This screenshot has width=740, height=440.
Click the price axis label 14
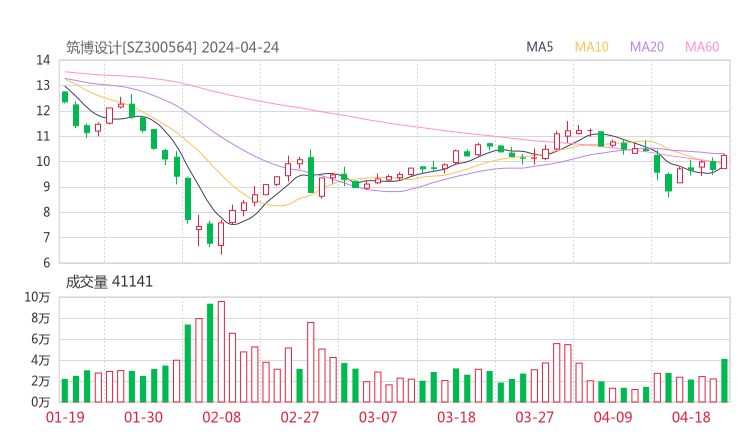[x=43, y=60]
